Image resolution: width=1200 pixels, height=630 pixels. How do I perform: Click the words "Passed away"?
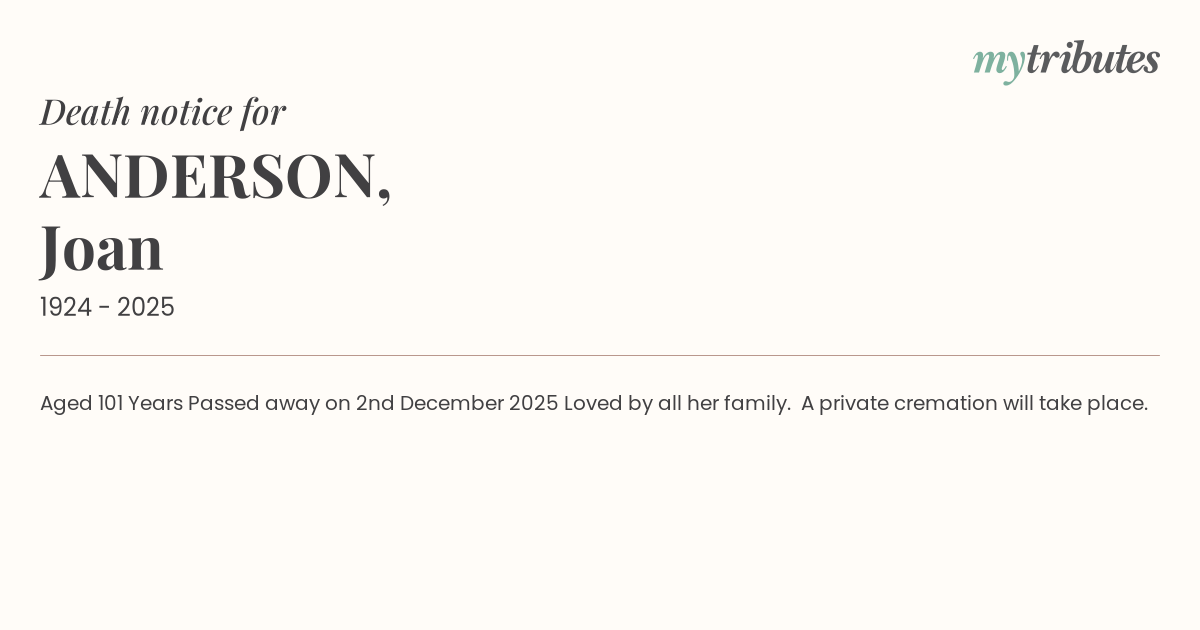(x=254, y=403)
